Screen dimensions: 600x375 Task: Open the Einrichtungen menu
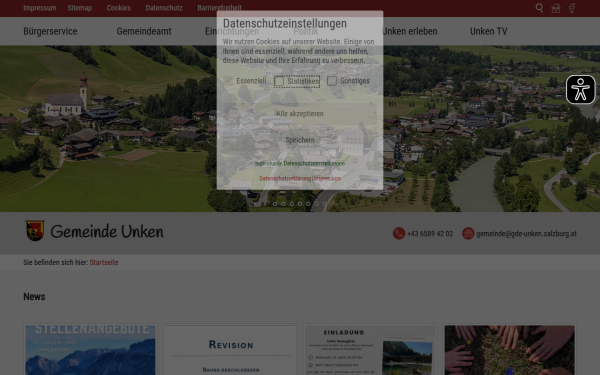point(232,31)
